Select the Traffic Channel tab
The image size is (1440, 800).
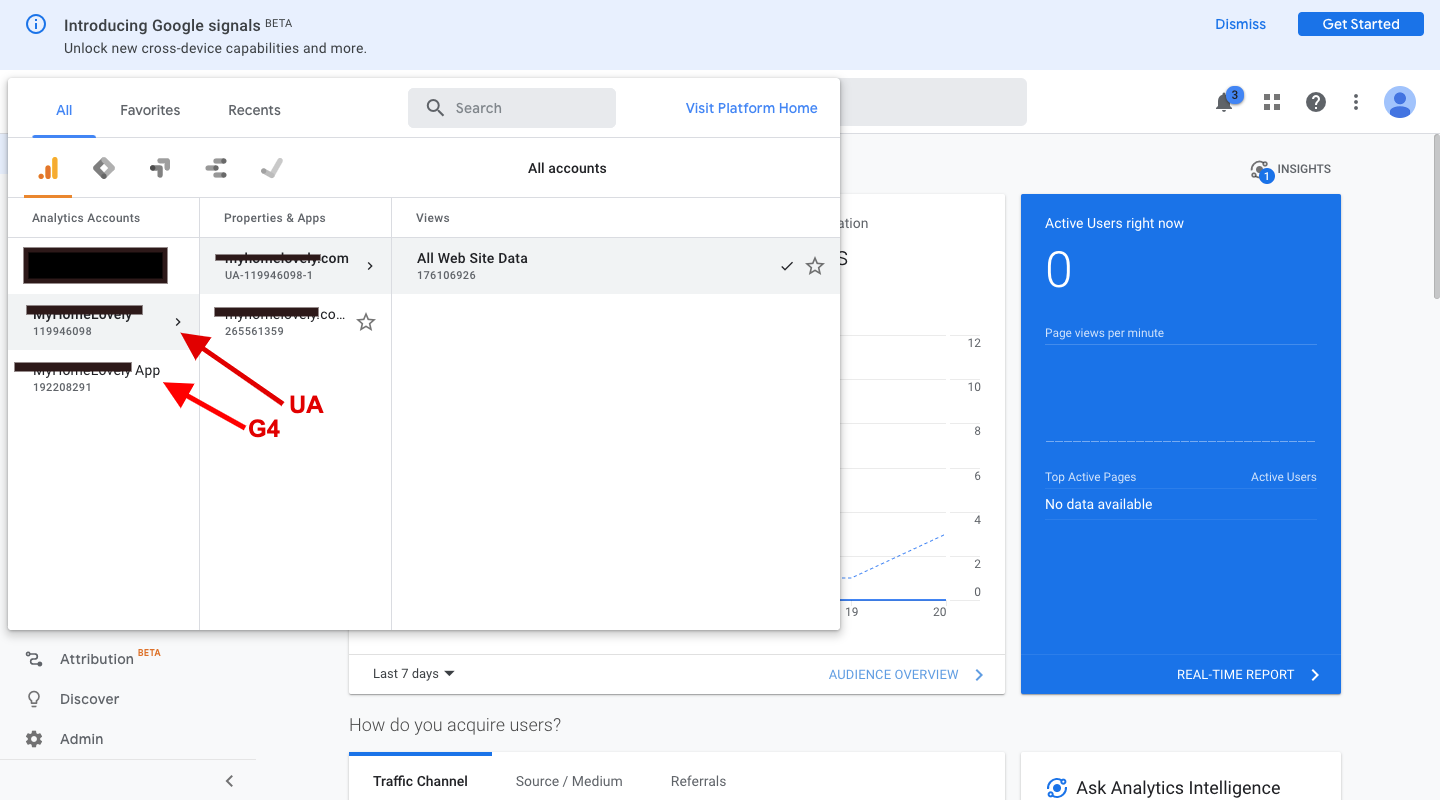click(x=420, y=781)
